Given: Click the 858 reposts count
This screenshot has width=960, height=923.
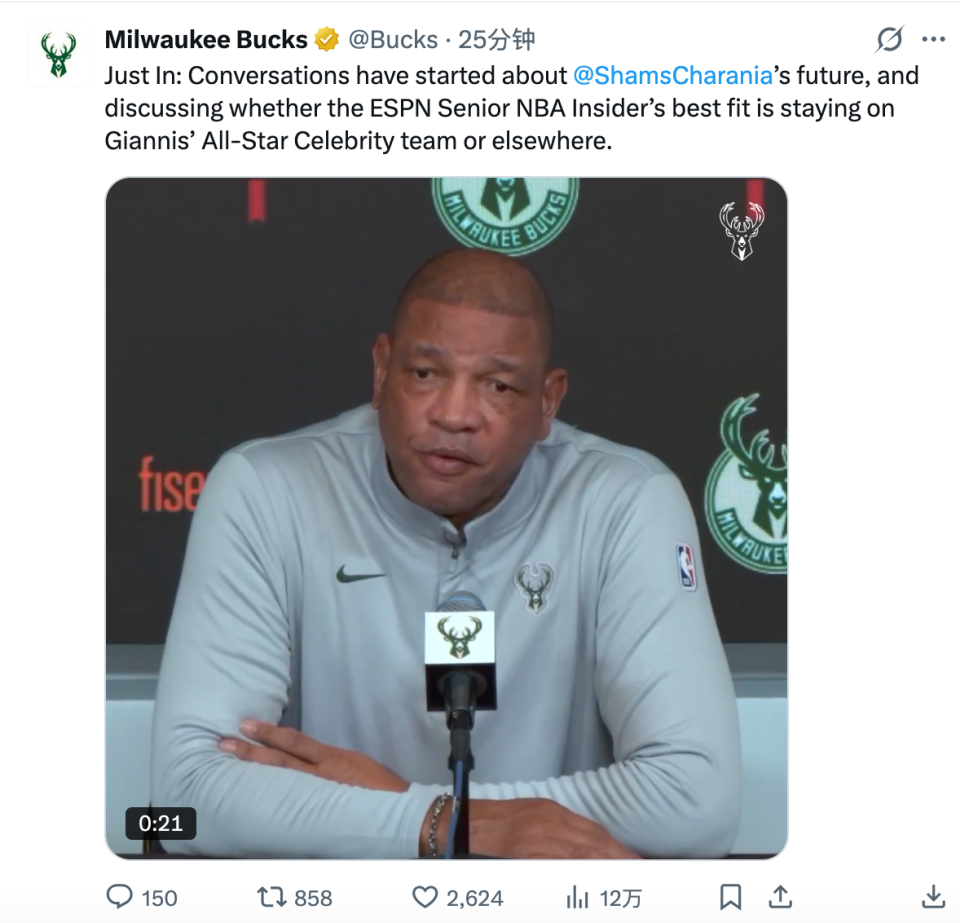Looking at the screenshot, I should pos(313,897).
